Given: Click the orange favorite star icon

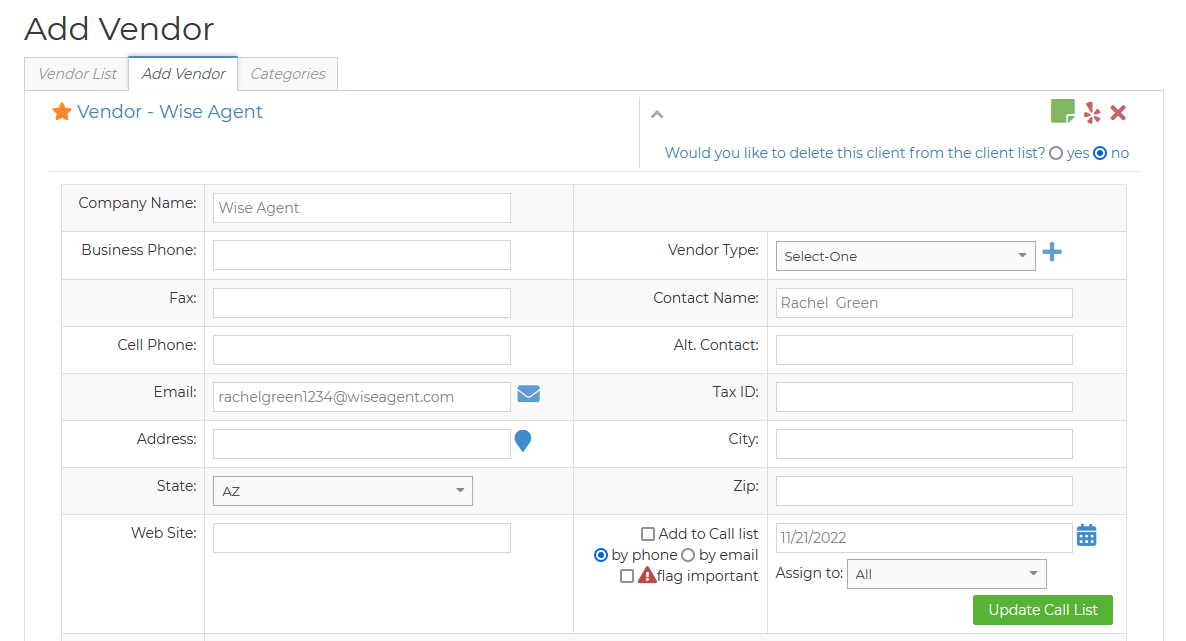Looking at the screenshot, I should (62, 112).
